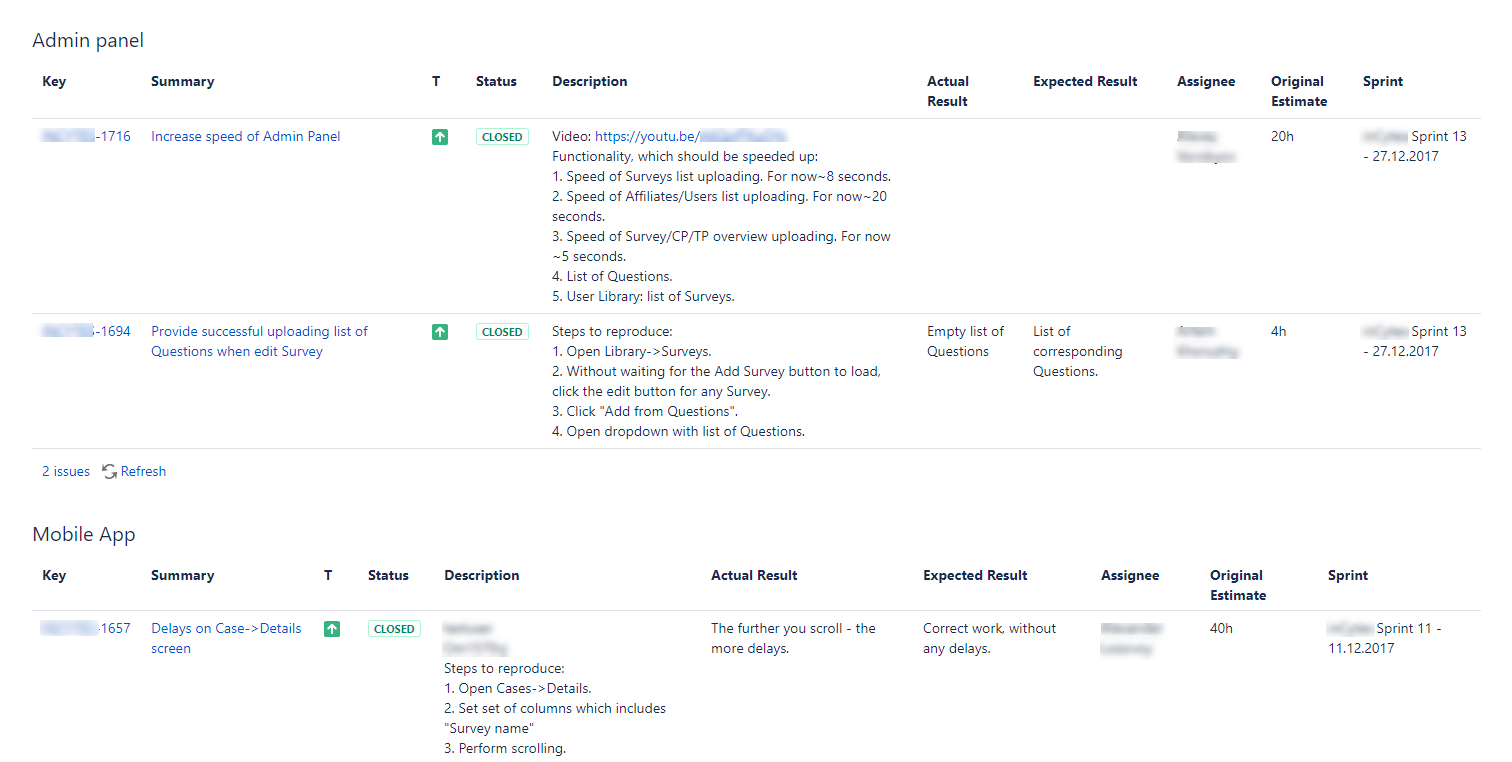
Task: Open issue key ending in 1716
Action: (x=86, y=137)
